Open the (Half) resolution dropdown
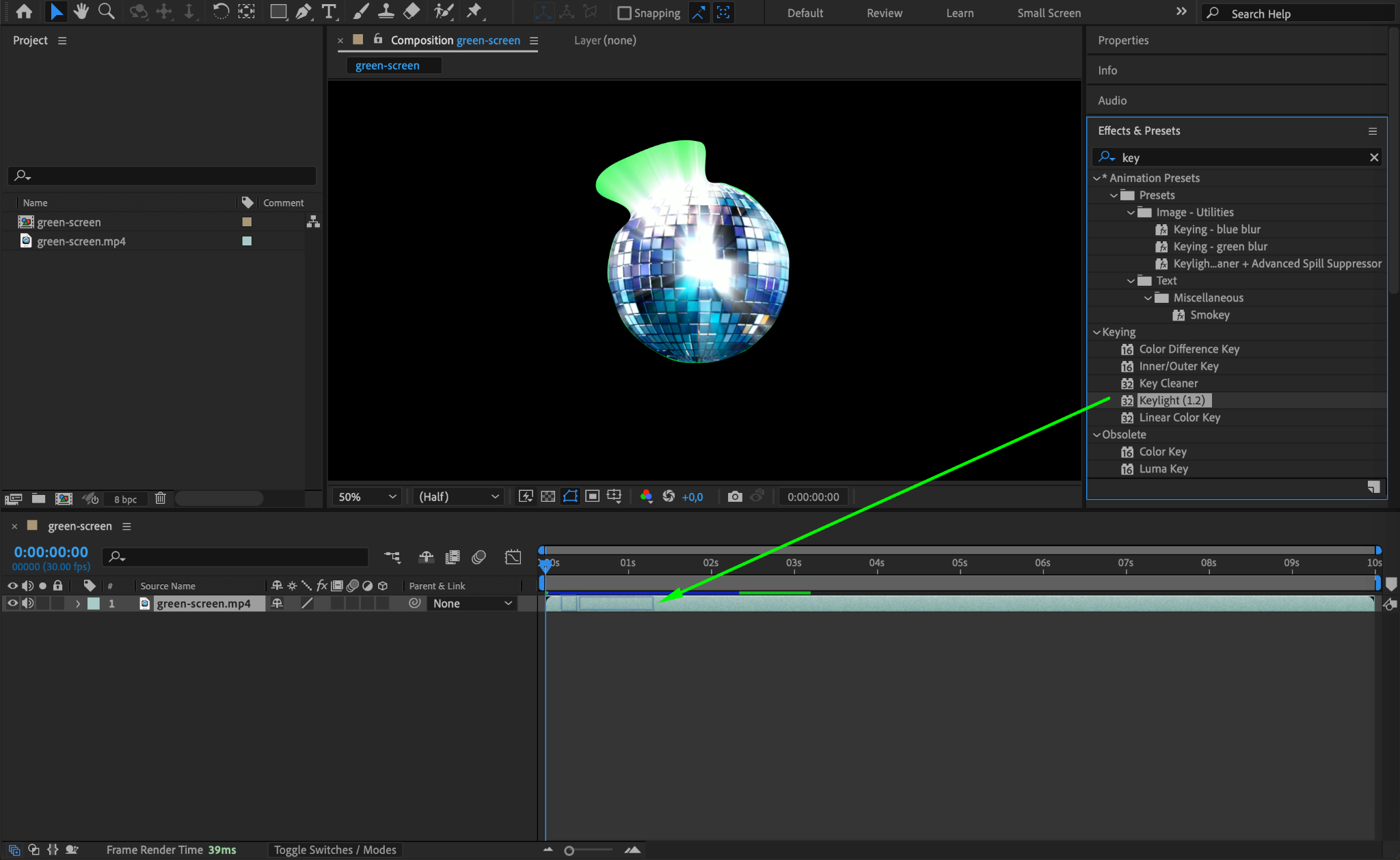Screen dimensions: 1400x860 (458, 496)
